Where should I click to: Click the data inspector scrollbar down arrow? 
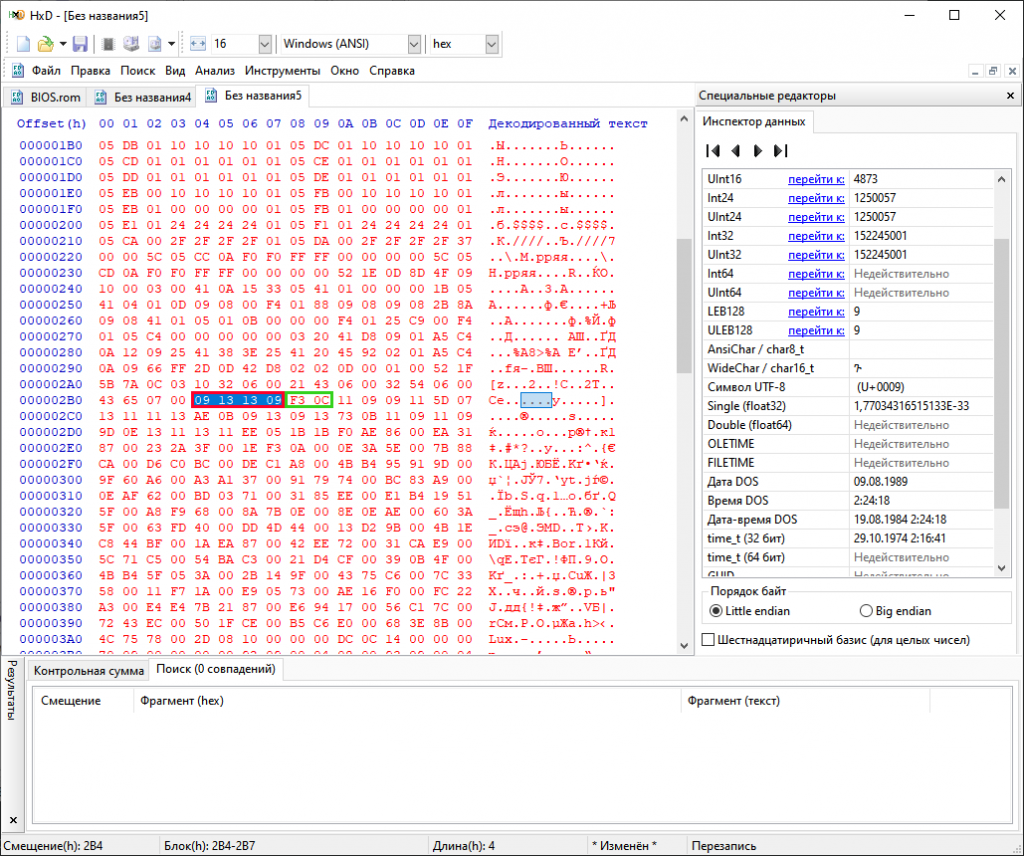[x=1002, y=568]
